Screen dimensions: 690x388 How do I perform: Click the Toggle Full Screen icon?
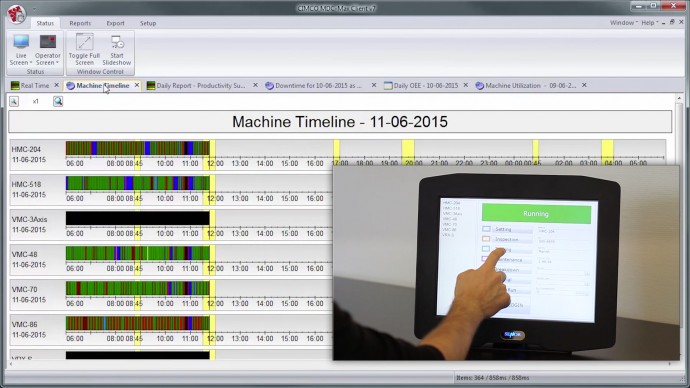coord(84,42)
